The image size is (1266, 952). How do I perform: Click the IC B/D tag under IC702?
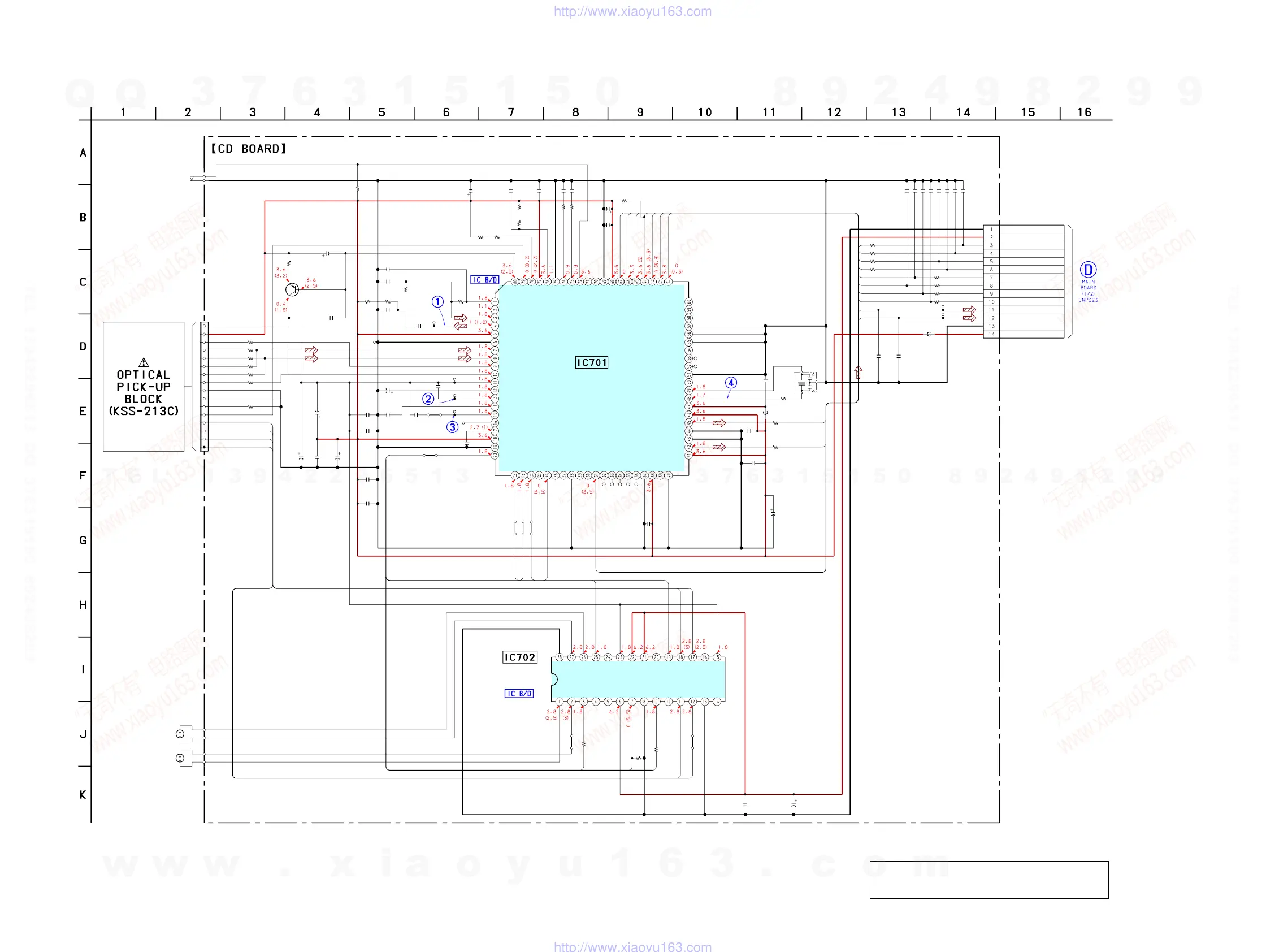[519, 693]
